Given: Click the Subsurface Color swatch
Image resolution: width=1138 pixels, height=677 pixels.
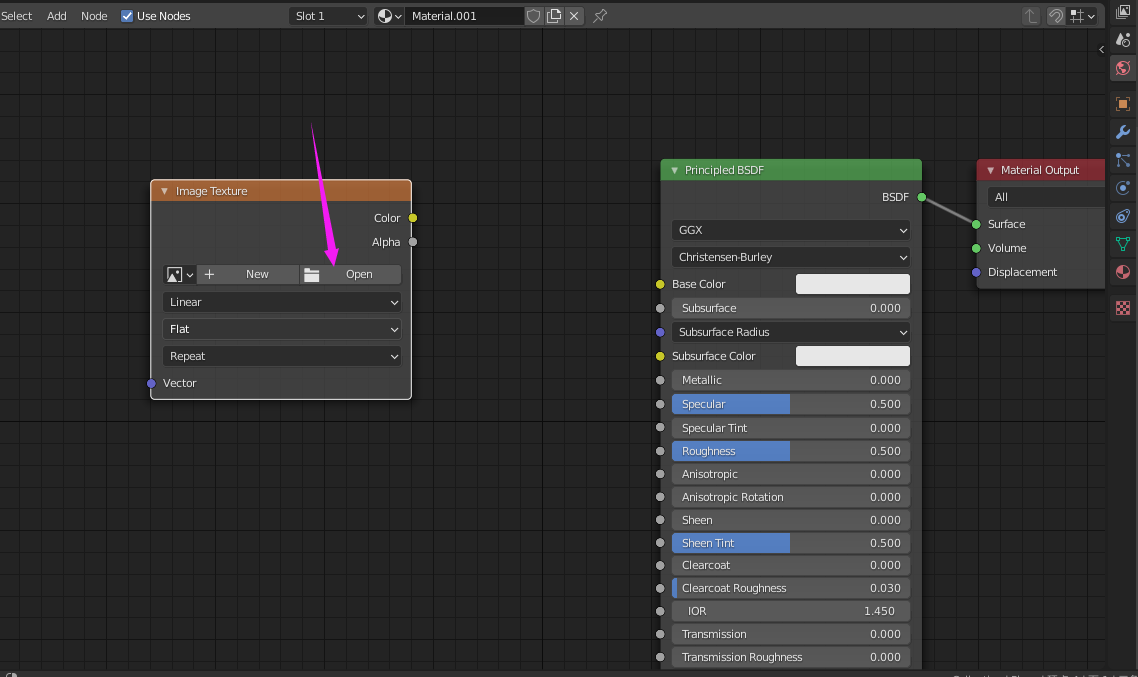Looking at the screenshot, I should click(x=853, y=356).
